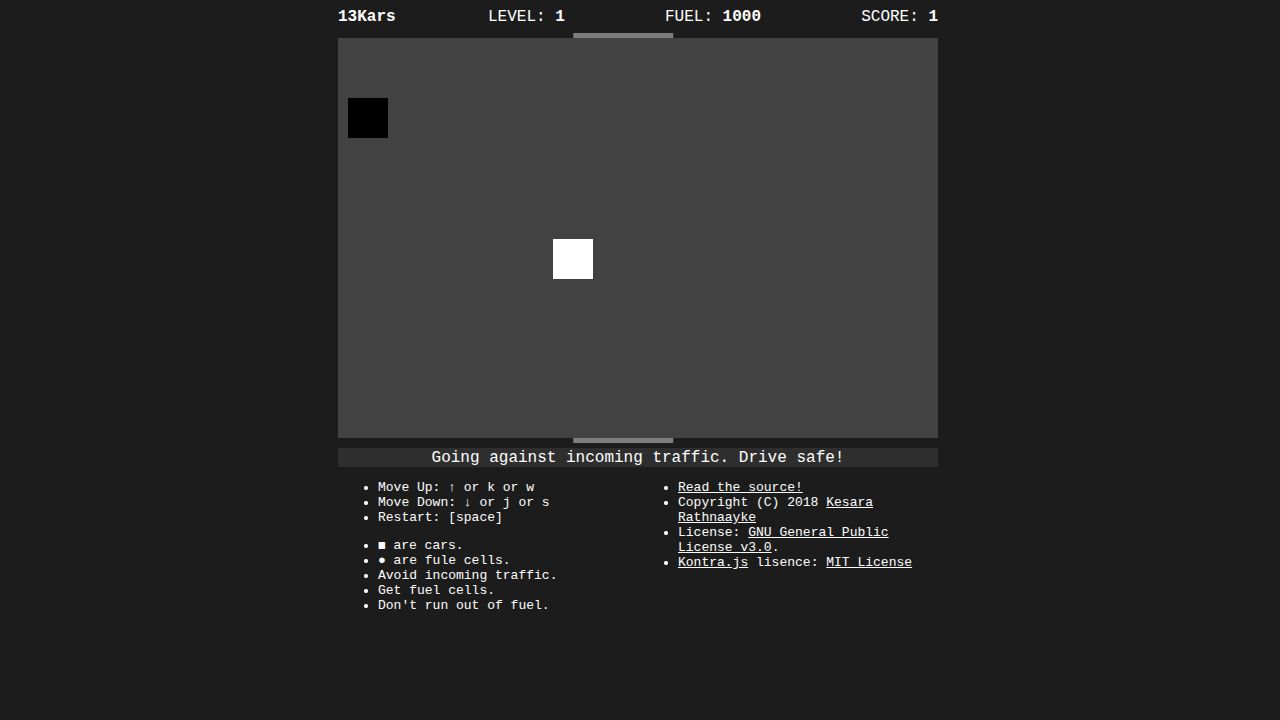Open the Kontra.js link
The image size is (1280, 720).
[x=713, y=562]
